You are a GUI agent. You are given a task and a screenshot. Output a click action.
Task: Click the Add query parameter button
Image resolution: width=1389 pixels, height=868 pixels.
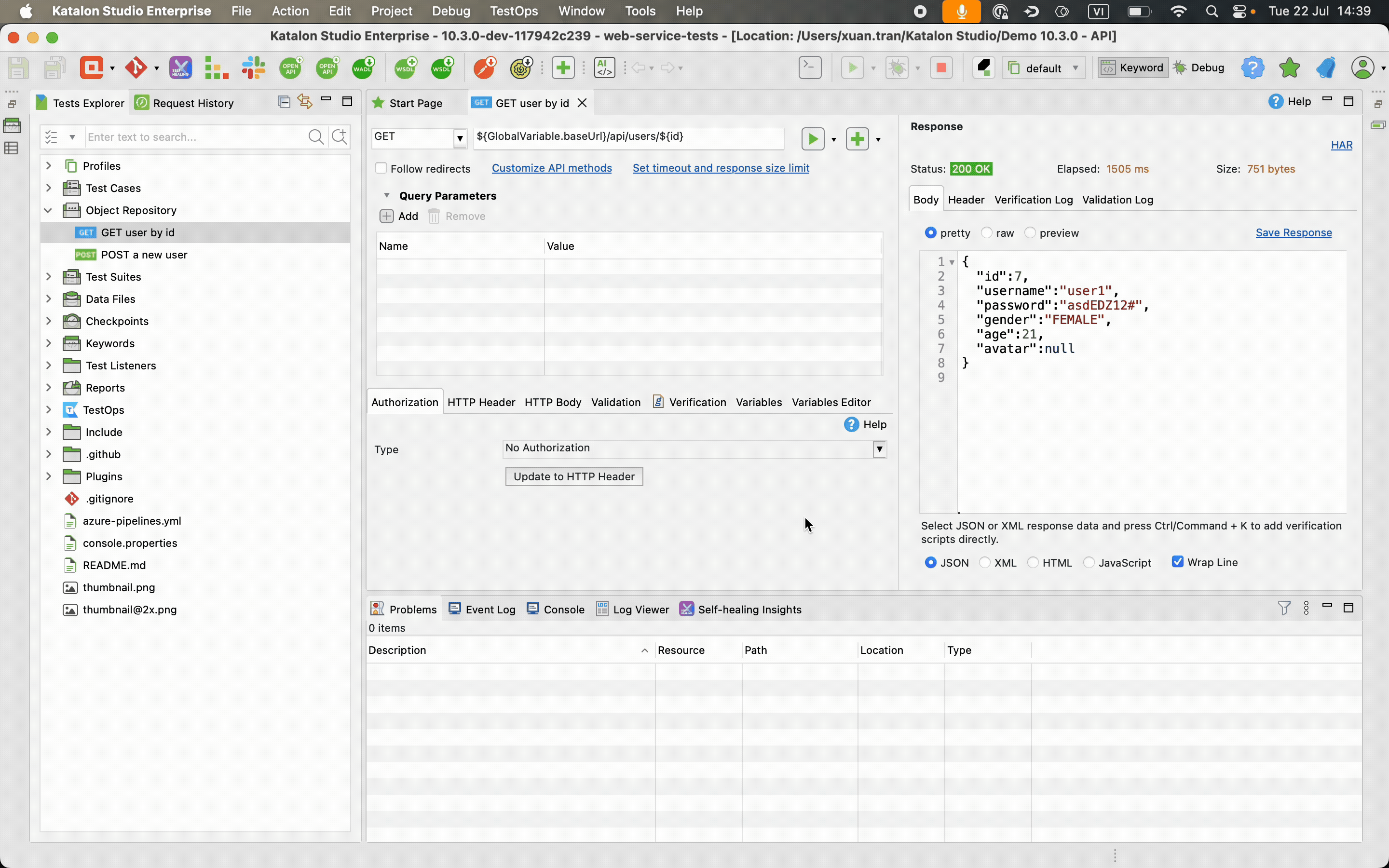click(x=399, y=216)
